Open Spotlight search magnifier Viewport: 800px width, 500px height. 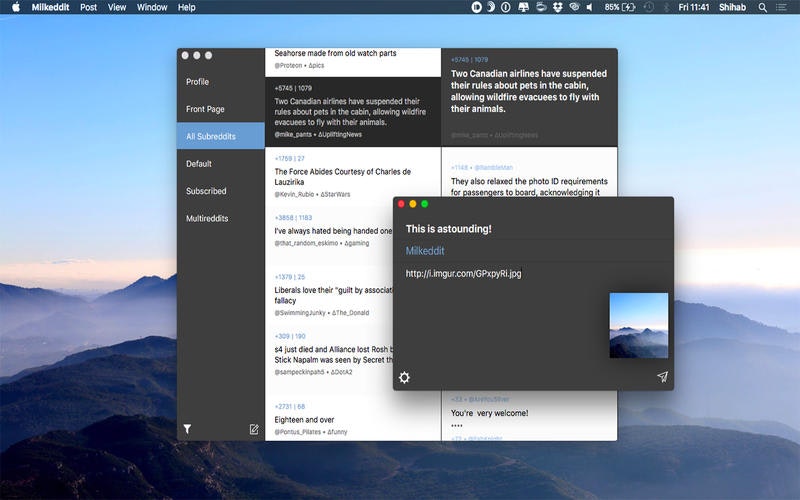point(762,7)
